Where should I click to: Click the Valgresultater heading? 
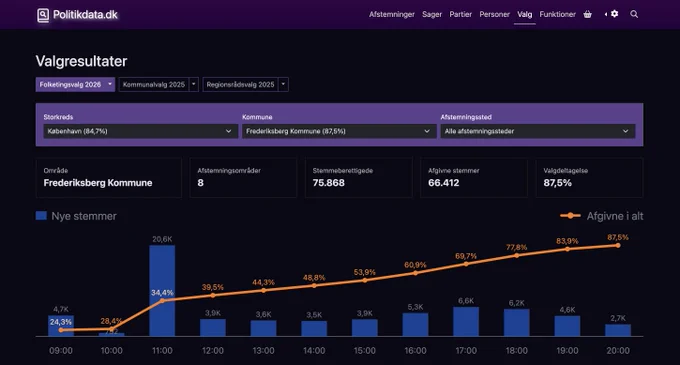pos(82,61)
